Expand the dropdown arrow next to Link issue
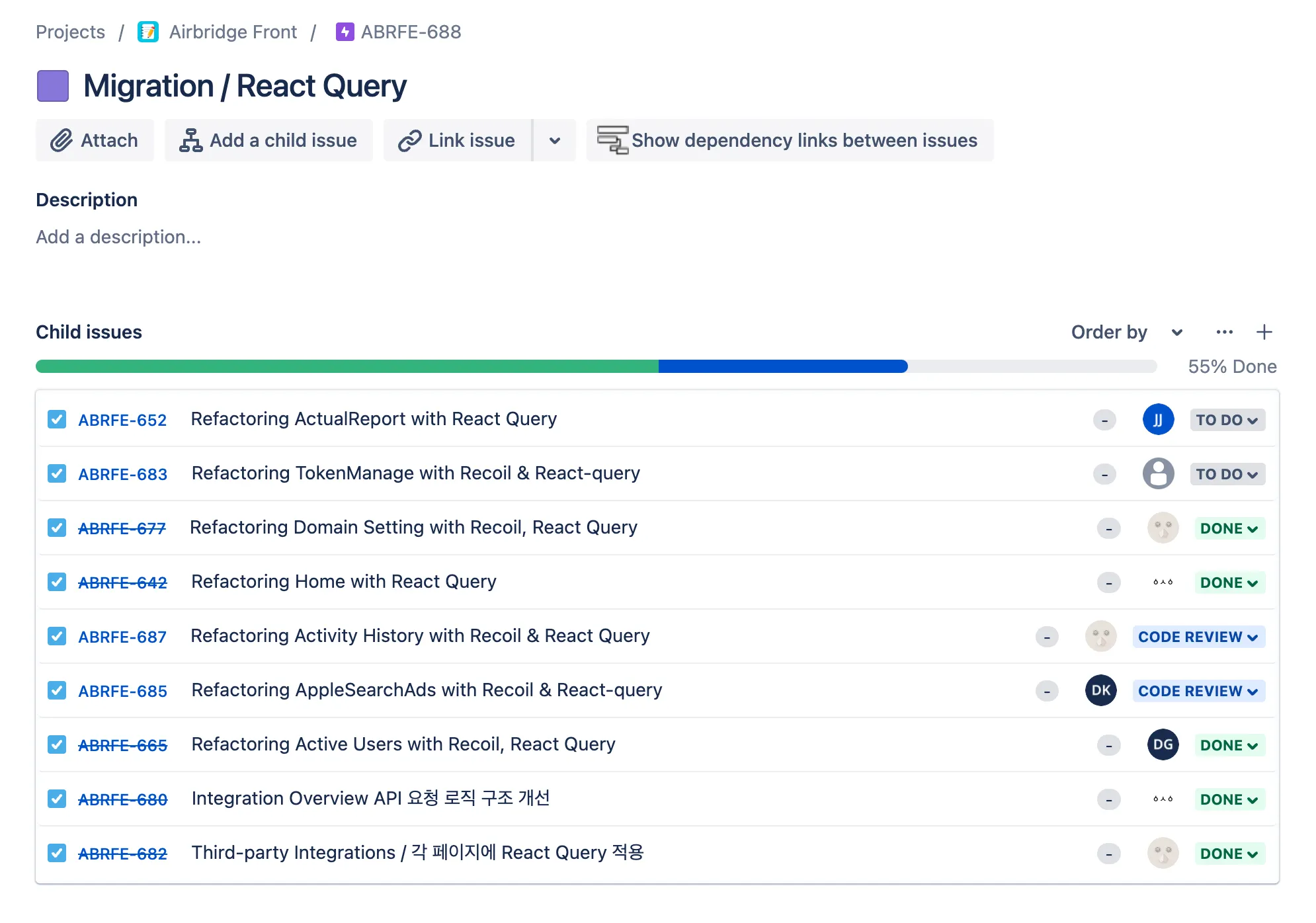 (x=554, y=140)
